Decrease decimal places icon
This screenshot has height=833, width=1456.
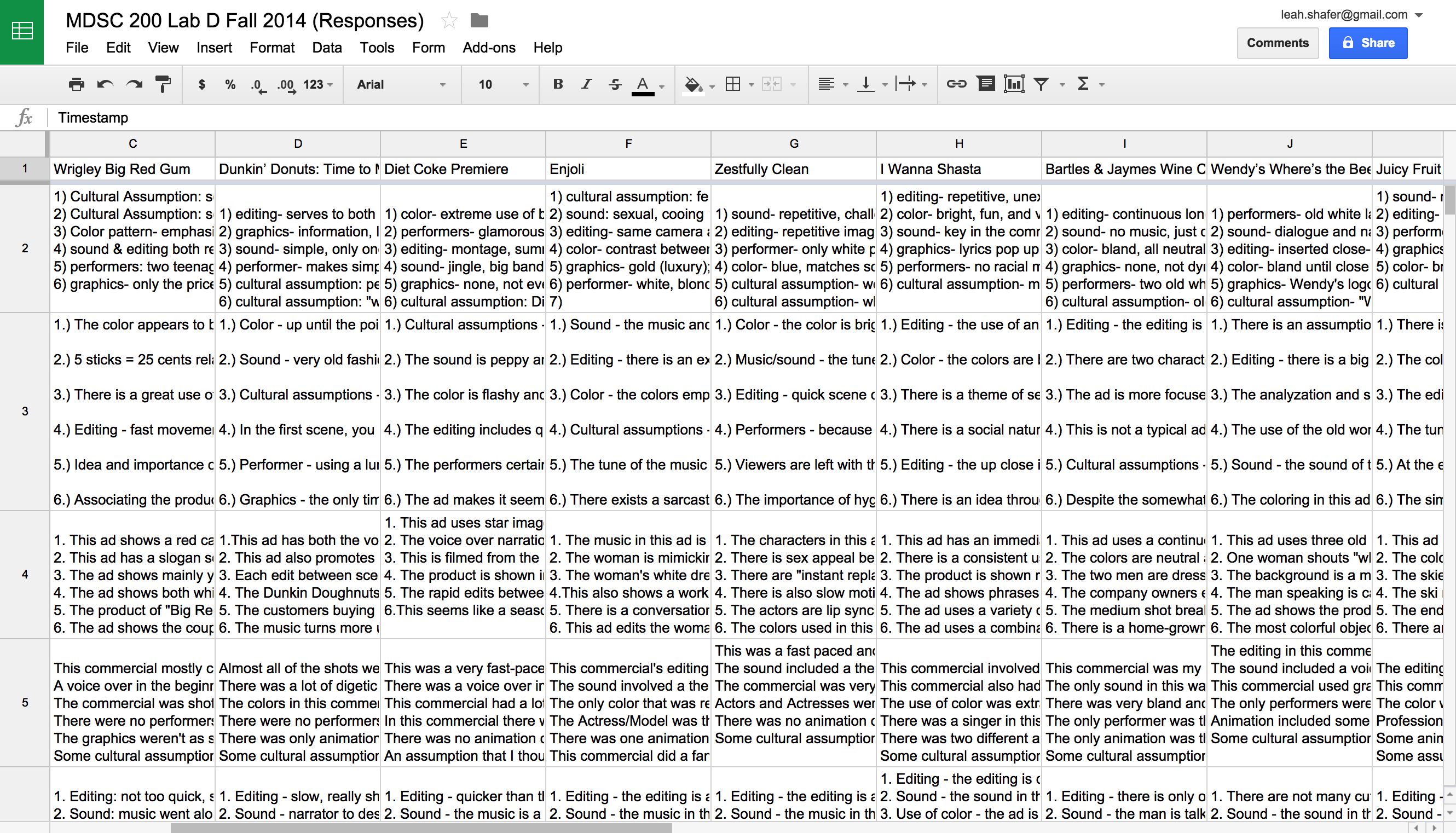[258, 85]
